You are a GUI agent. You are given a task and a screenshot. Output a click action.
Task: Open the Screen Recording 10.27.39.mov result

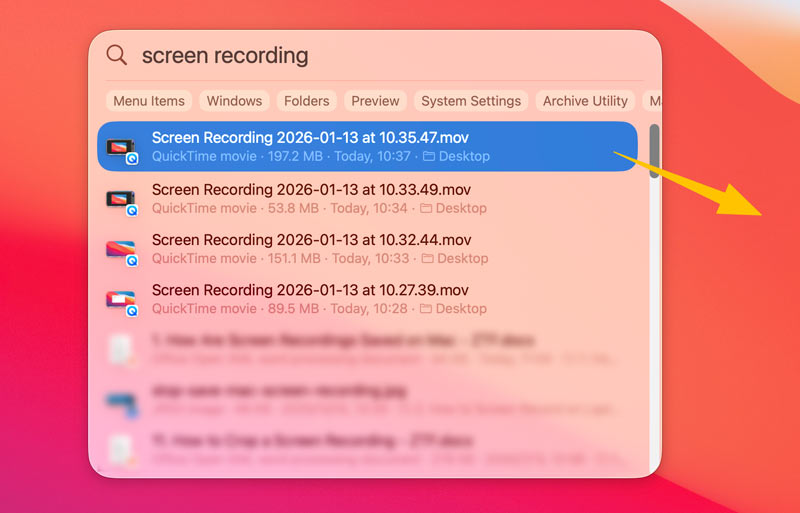click(367, 299)
